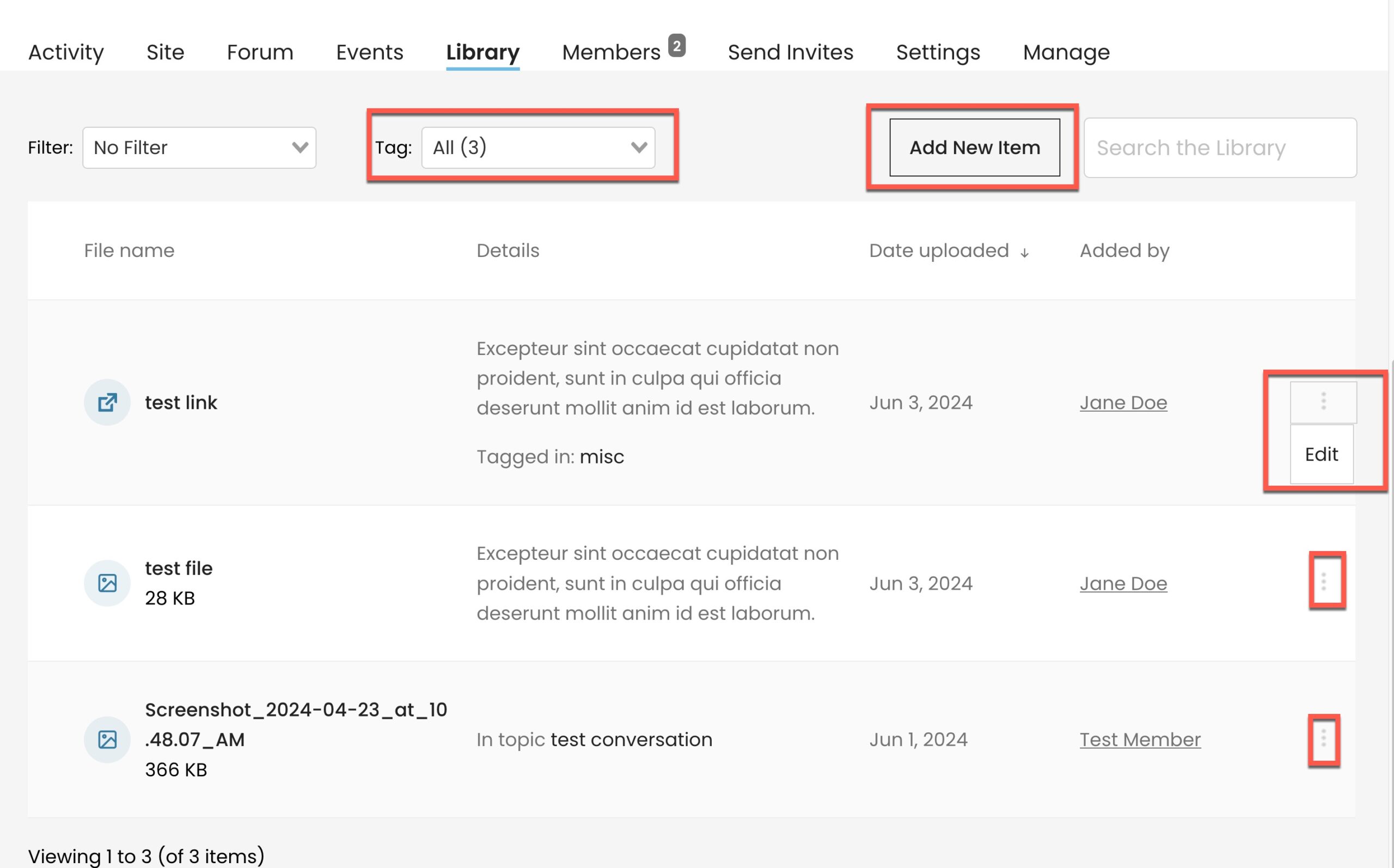1394x868 pixels.
Task: Click the external link icon beside "test link"
Action: (107, 402)
